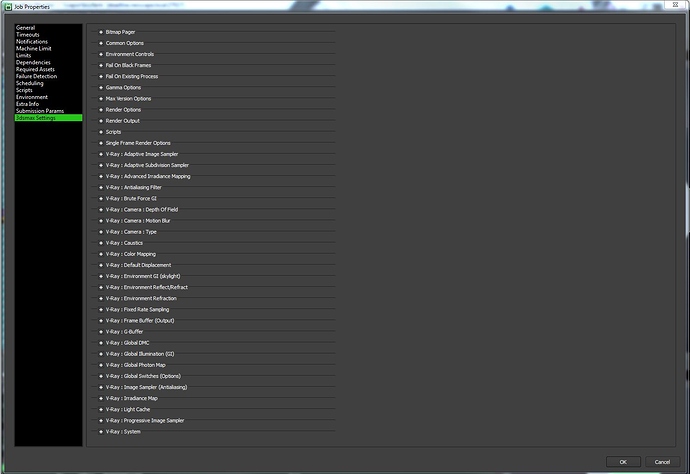Switch to Submission Params page
The image size is (690, 474).
click(39, 111)
